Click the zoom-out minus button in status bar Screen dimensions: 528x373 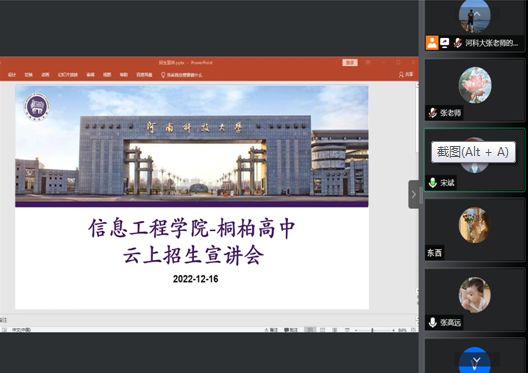[x=356, y=330]
